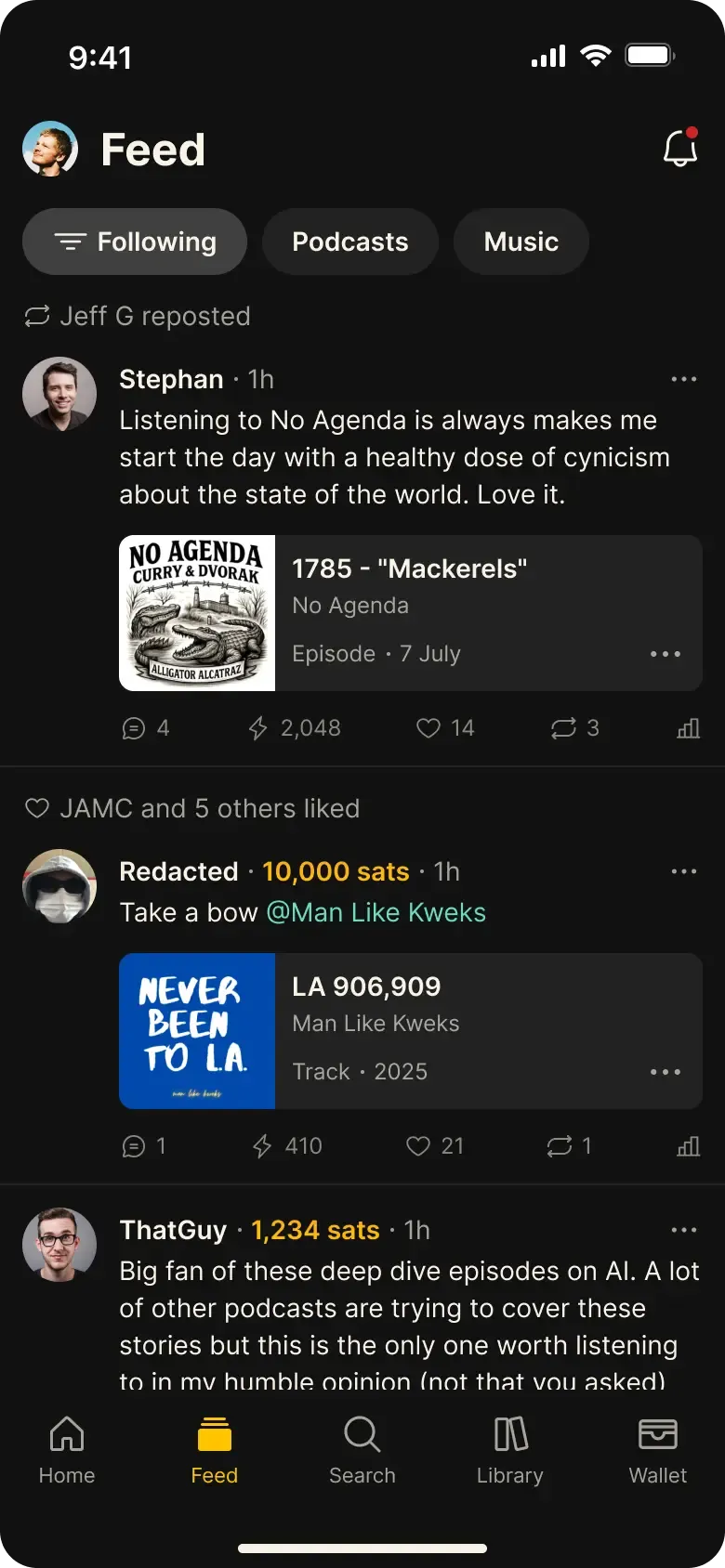View stats chart for Redacted's post
The image size is (725, 1568).
click(x=688, y=1146)
